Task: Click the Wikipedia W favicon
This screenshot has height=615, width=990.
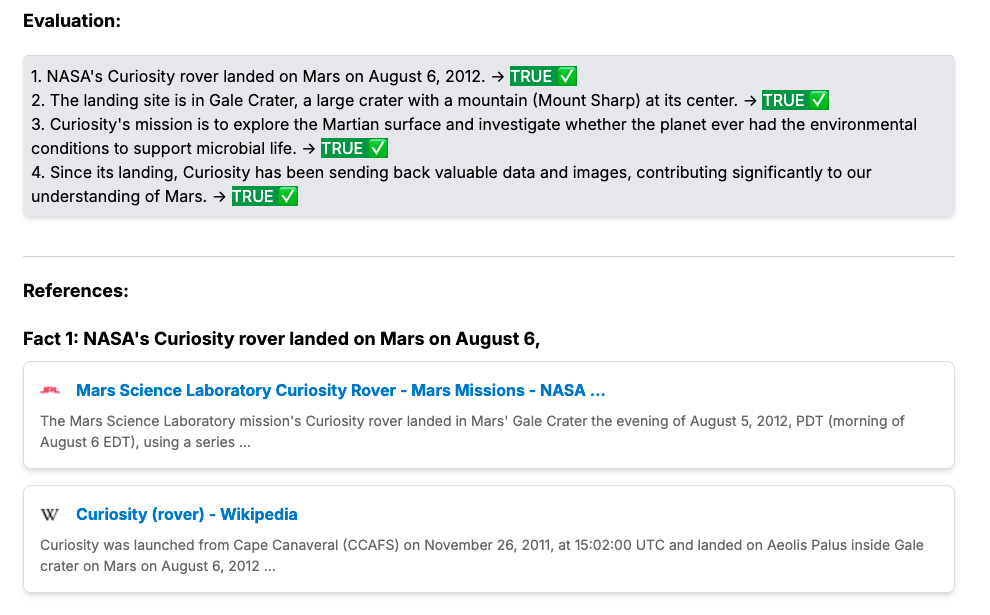Action: pos(50,515)
